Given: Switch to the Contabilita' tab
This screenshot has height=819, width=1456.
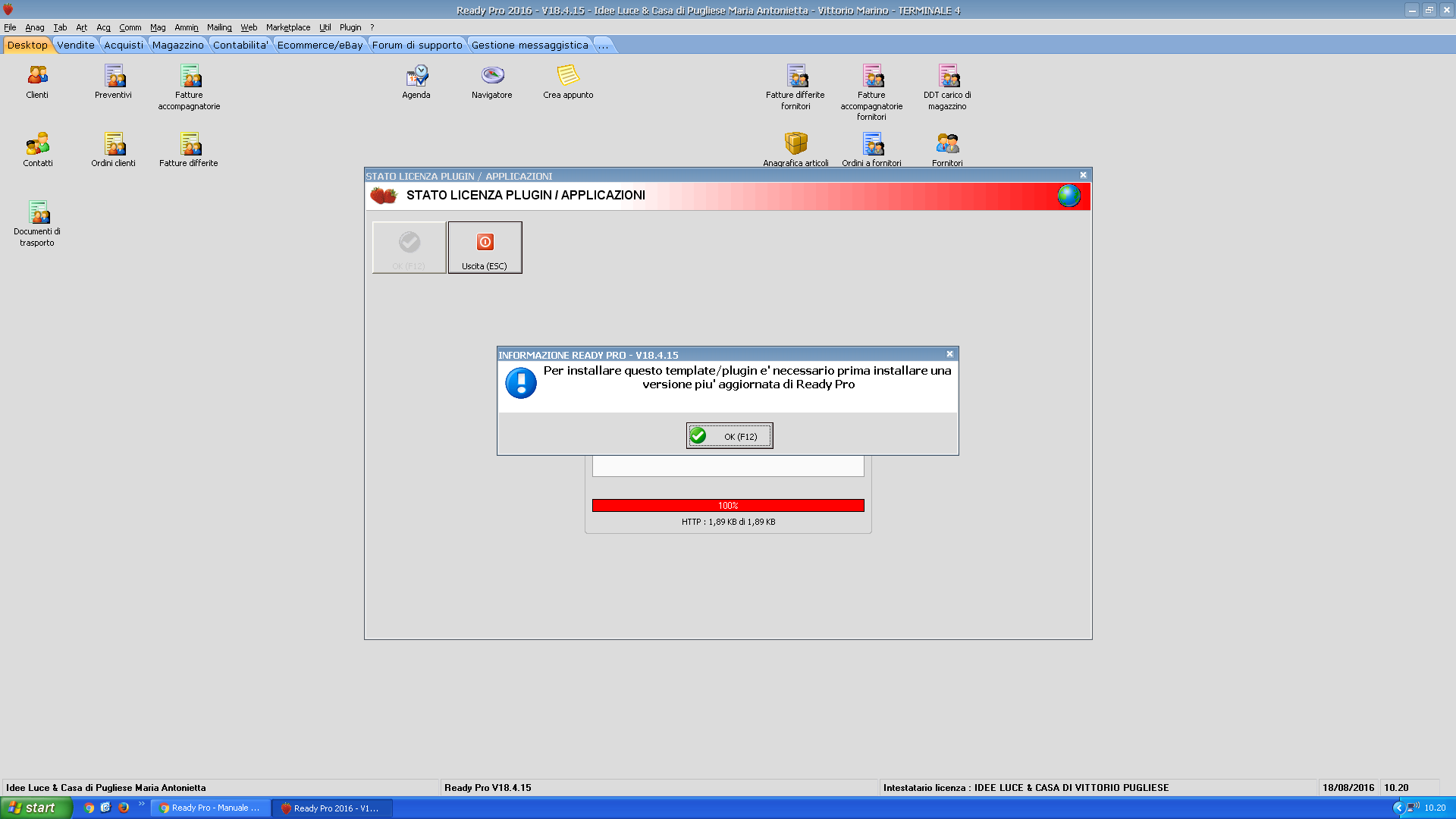Looking at the screenshot, I should [x=240, y=45].
